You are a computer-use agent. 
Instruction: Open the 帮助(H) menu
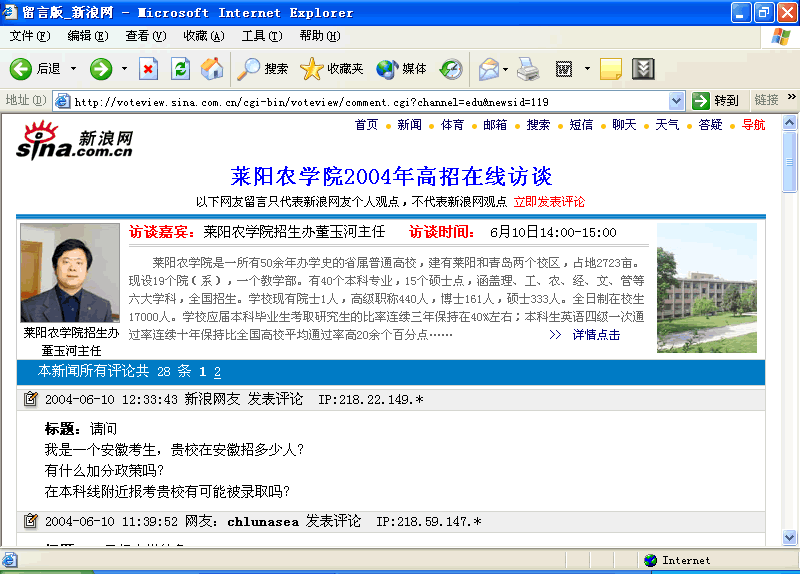pyautogui.click(x=320, y=36)
